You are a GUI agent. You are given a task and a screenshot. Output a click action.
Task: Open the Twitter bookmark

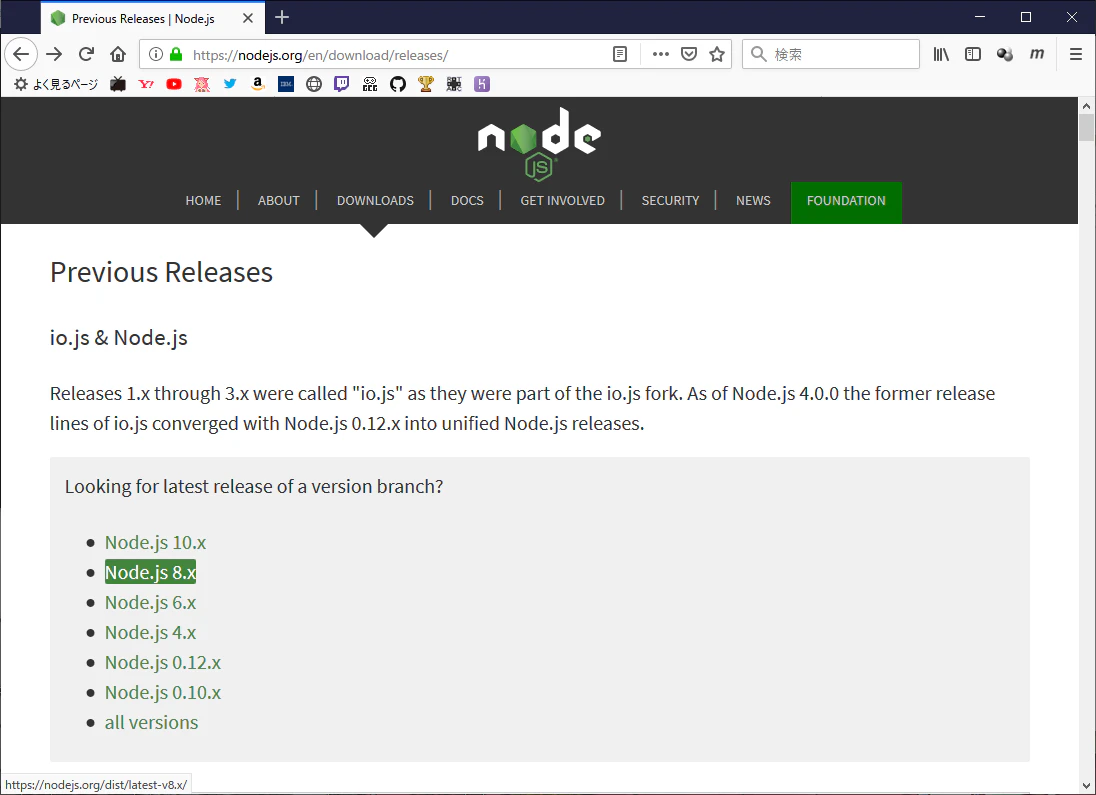230,84
